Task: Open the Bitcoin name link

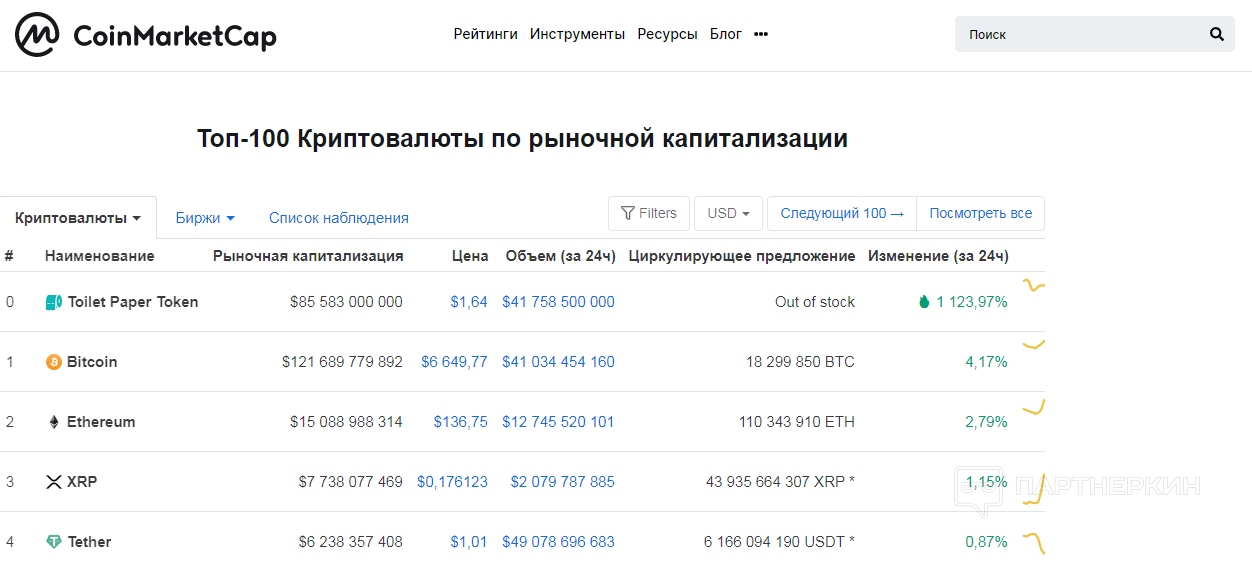Action: (x=92, y=362)
